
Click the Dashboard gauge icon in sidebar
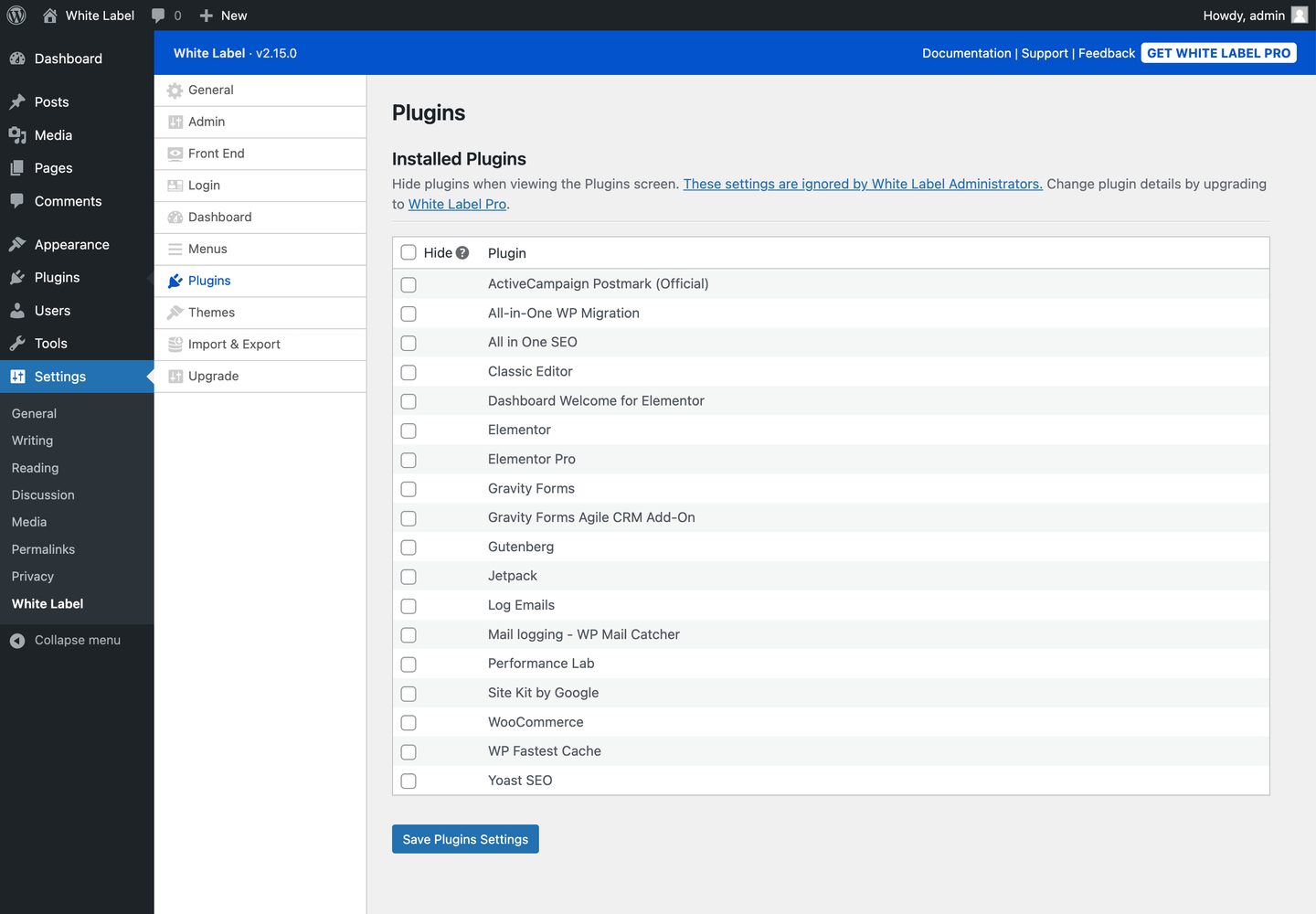point(17,58)
